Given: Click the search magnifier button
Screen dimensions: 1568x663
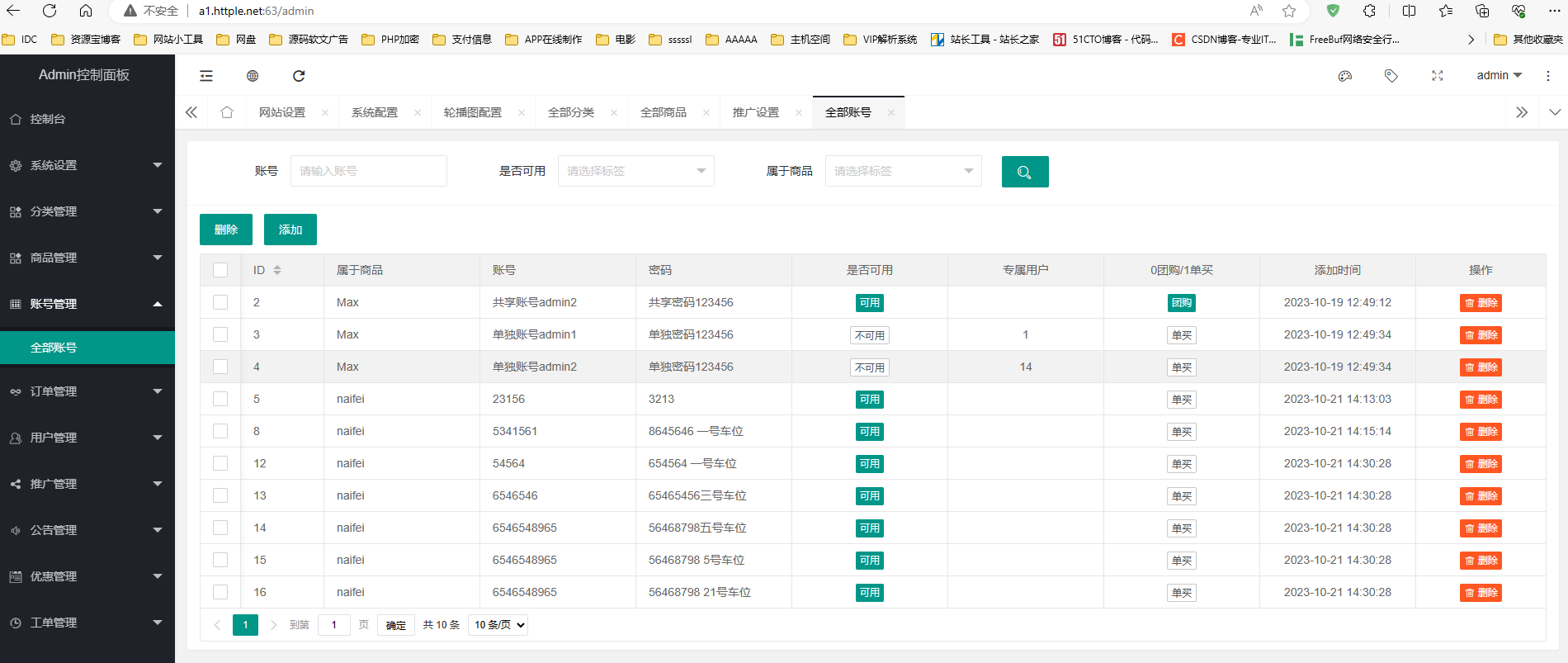Looking at the screenshot, I should [x=1025, y=172].
